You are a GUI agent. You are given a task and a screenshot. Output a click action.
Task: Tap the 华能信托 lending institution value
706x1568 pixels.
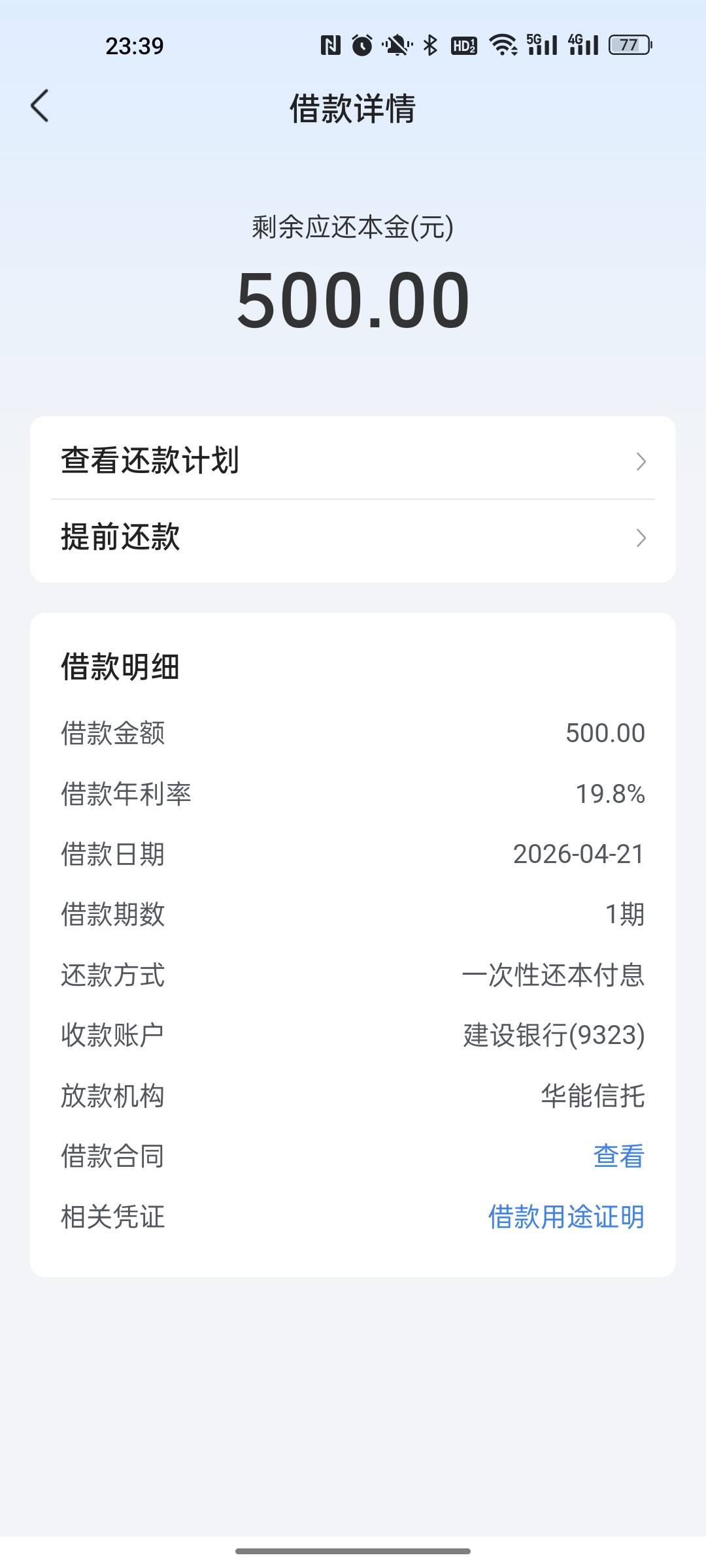point(592,1096)
